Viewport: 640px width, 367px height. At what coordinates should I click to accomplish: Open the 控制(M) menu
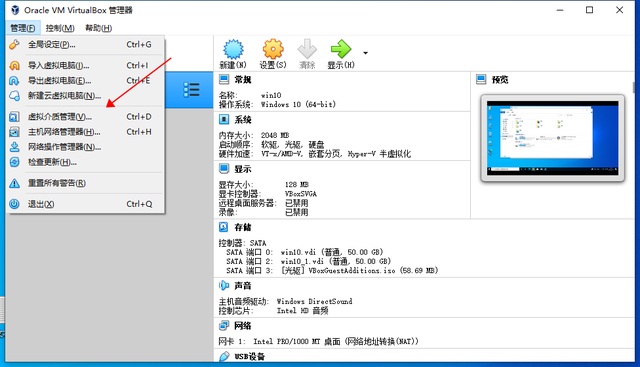60,28
